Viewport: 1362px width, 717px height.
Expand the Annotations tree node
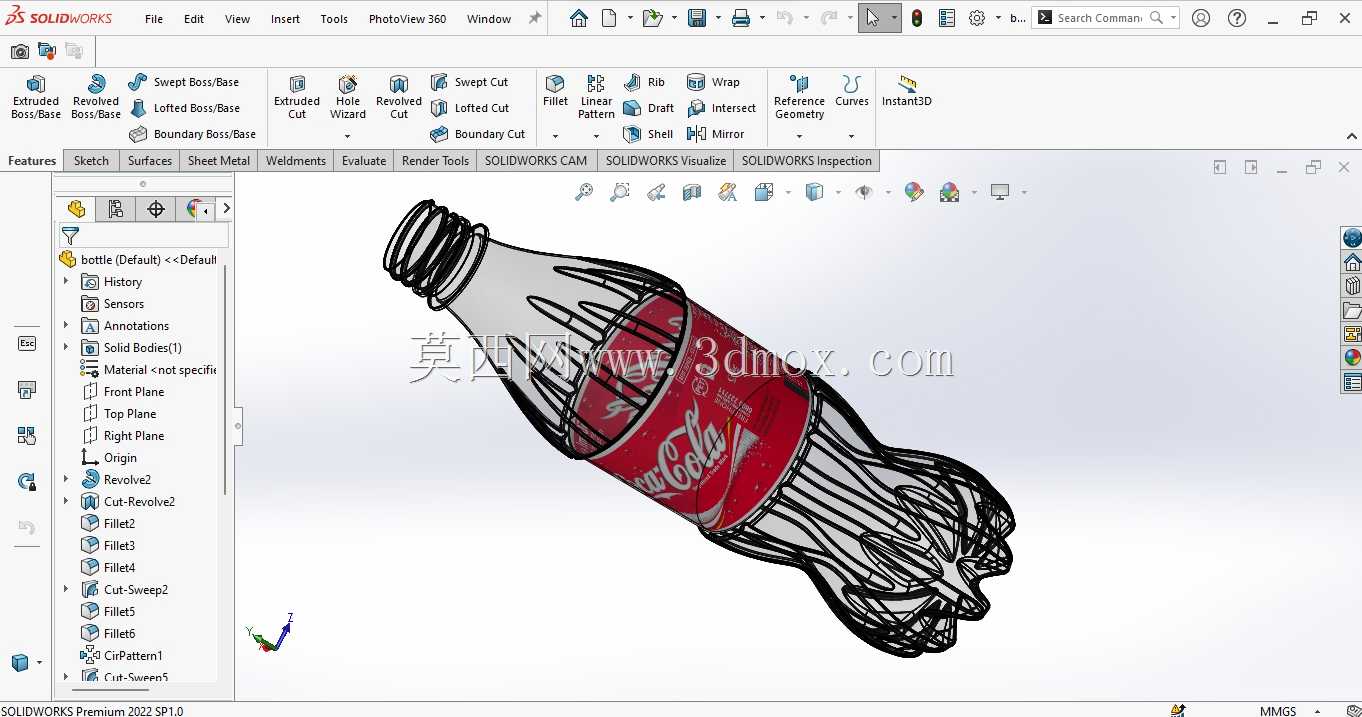[66, 326]
